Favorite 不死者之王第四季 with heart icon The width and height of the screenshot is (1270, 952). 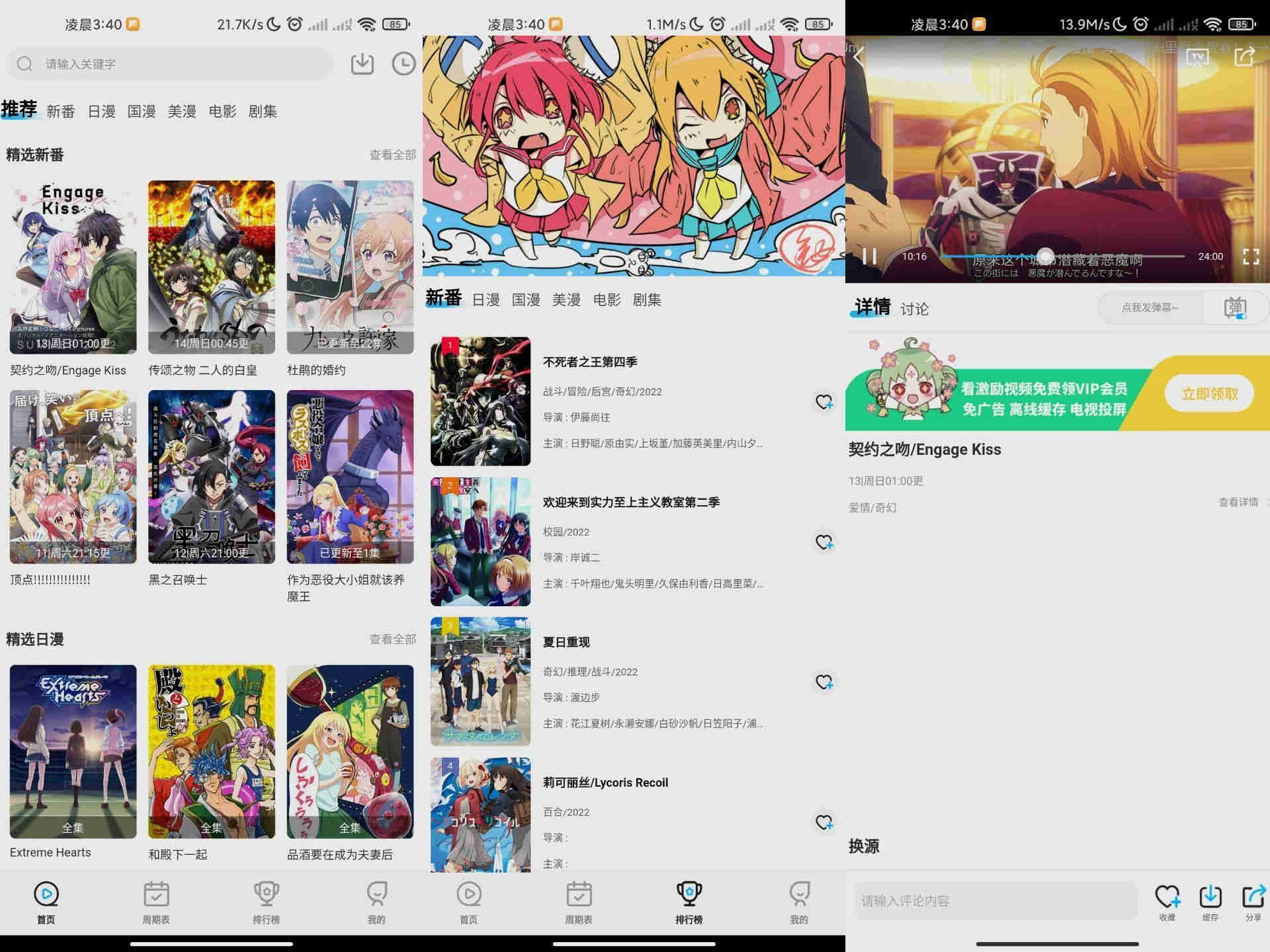tap(824, 402)
